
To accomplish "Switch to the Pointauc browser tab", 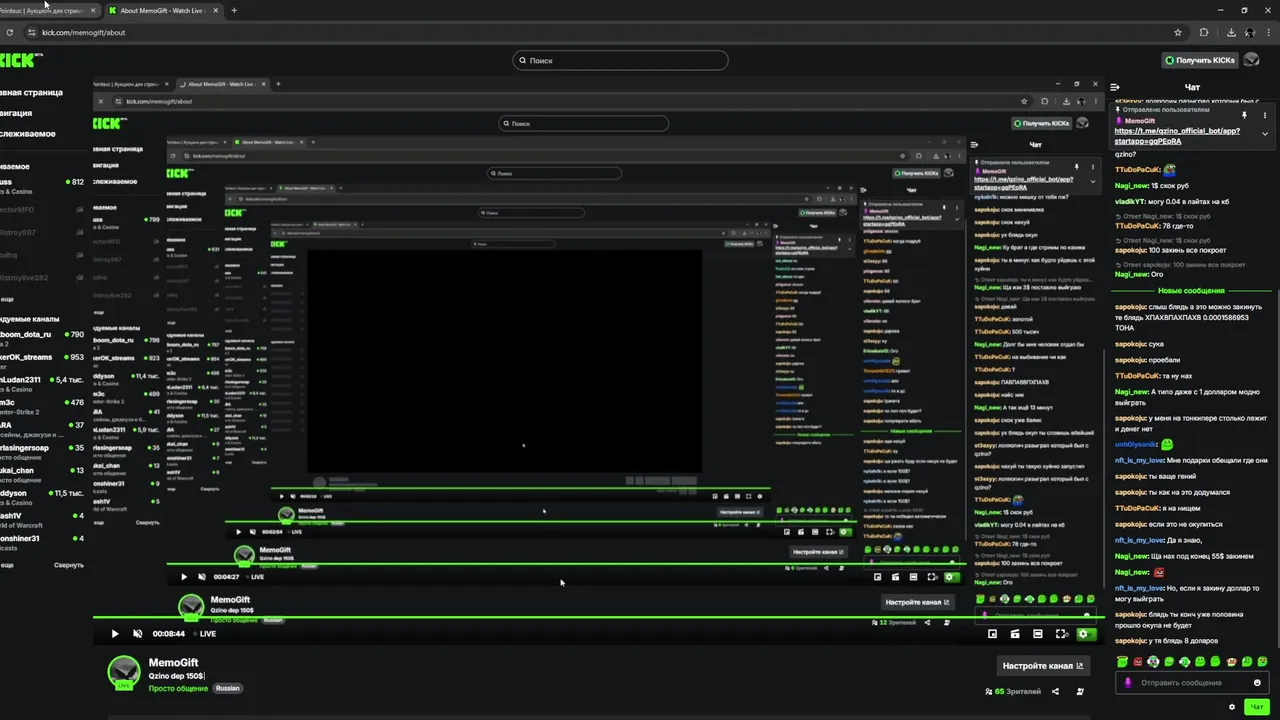I will pos(50,10).
